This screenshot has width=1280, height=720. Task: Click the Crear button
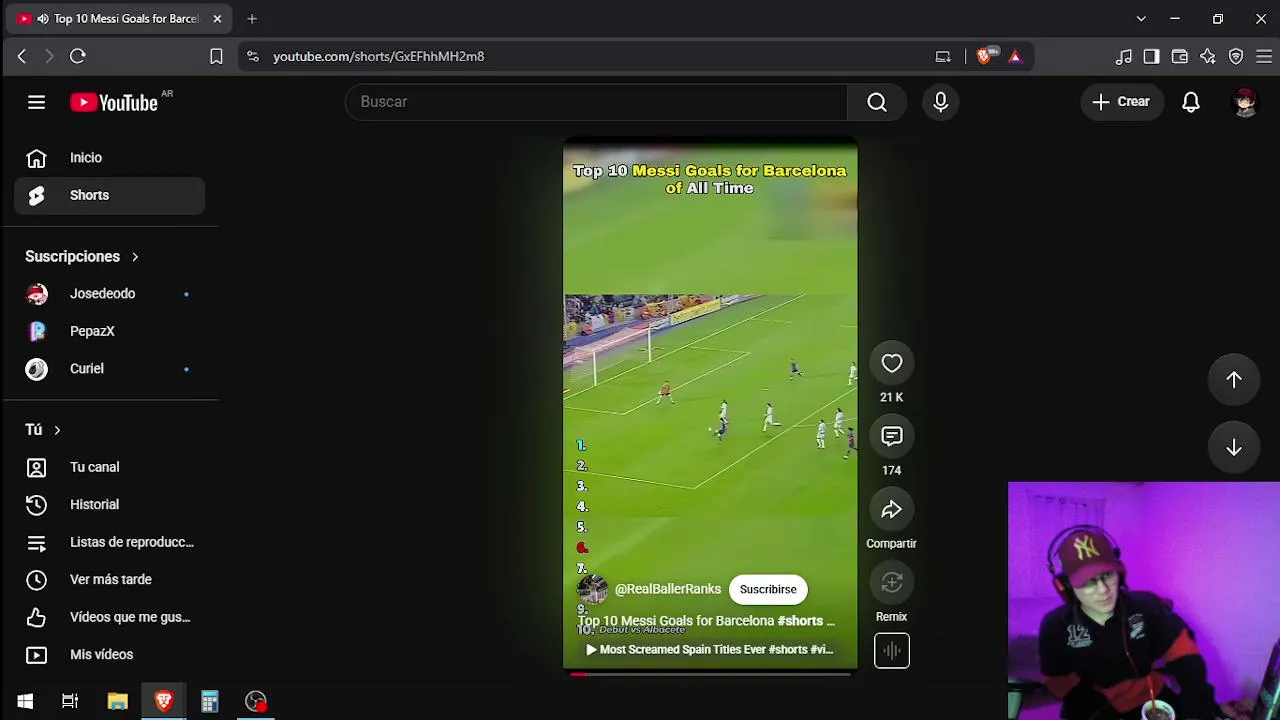tap(1122, 102)
